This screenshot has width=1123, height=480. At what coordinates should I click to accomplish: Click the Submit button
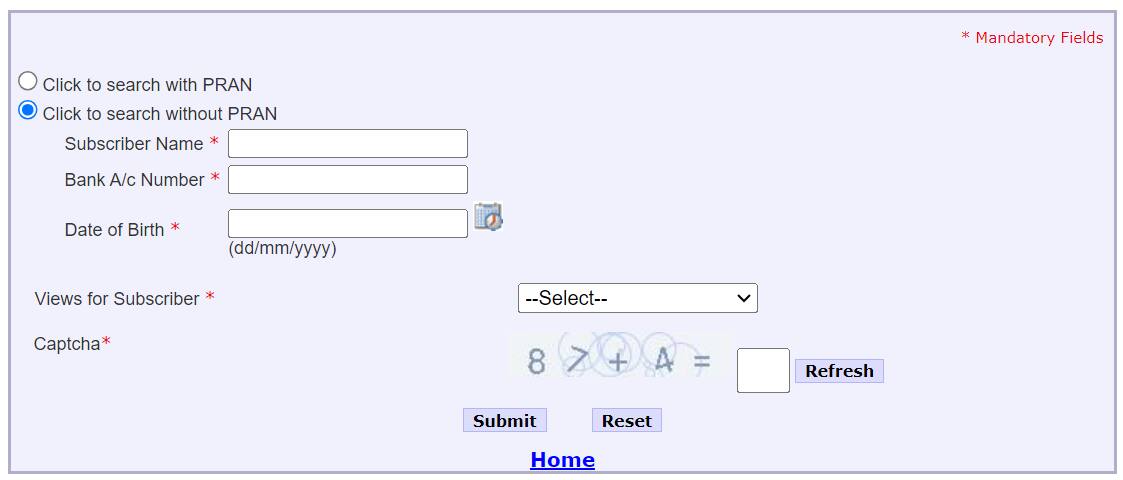point(504,421)
